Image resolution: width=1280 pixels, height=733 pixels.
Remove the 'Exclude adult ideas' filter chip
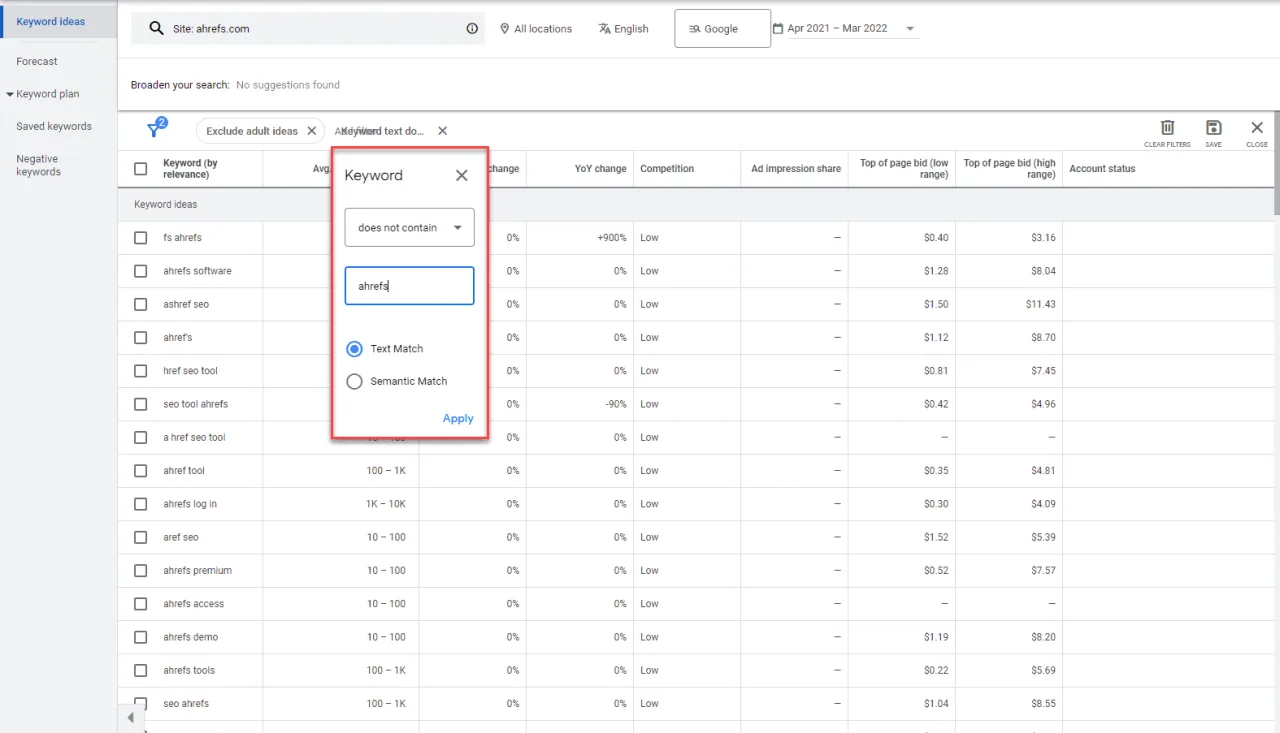tap(311, 130)
